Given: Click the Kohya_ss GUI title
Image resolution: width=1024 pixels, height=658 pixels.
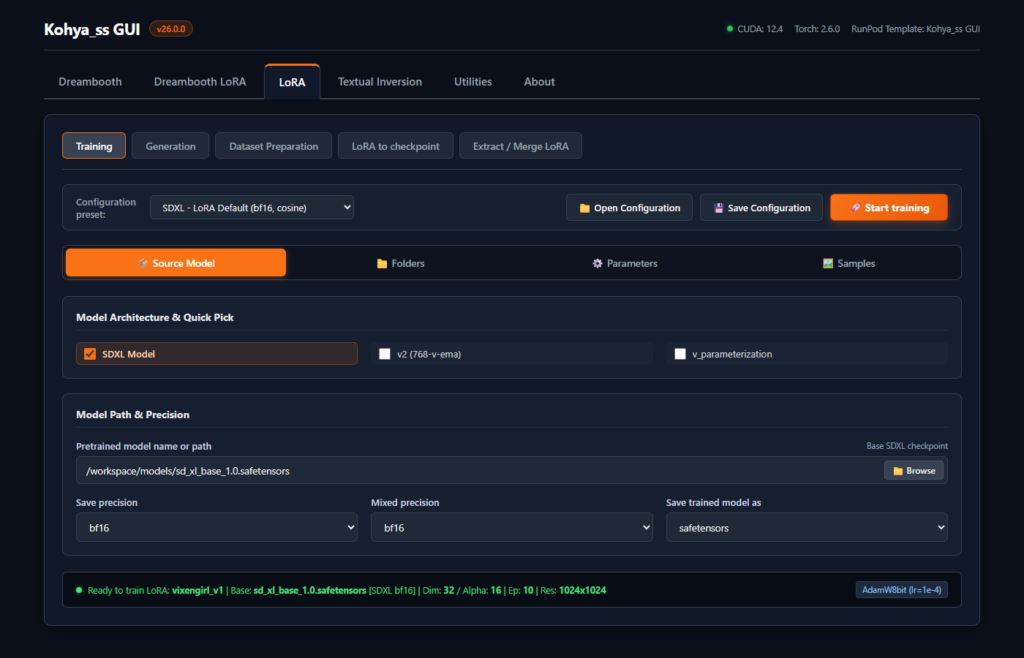Looking at the screenshot, I should coord(92,29).
